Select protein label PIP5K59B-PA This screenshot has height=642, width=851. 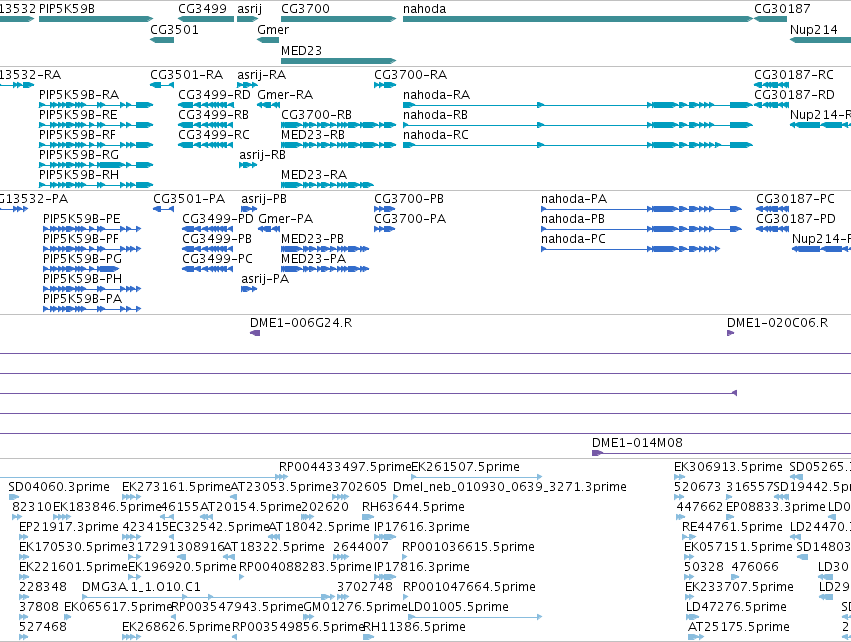tap(82, 299)
